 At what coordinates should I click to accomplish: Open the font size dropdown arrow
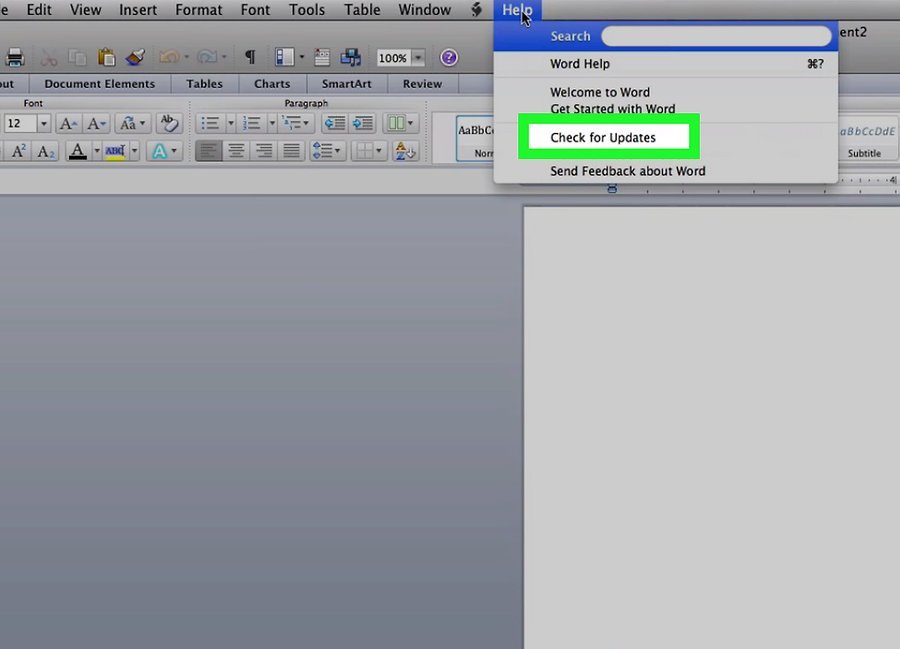(x=43, y=123)
